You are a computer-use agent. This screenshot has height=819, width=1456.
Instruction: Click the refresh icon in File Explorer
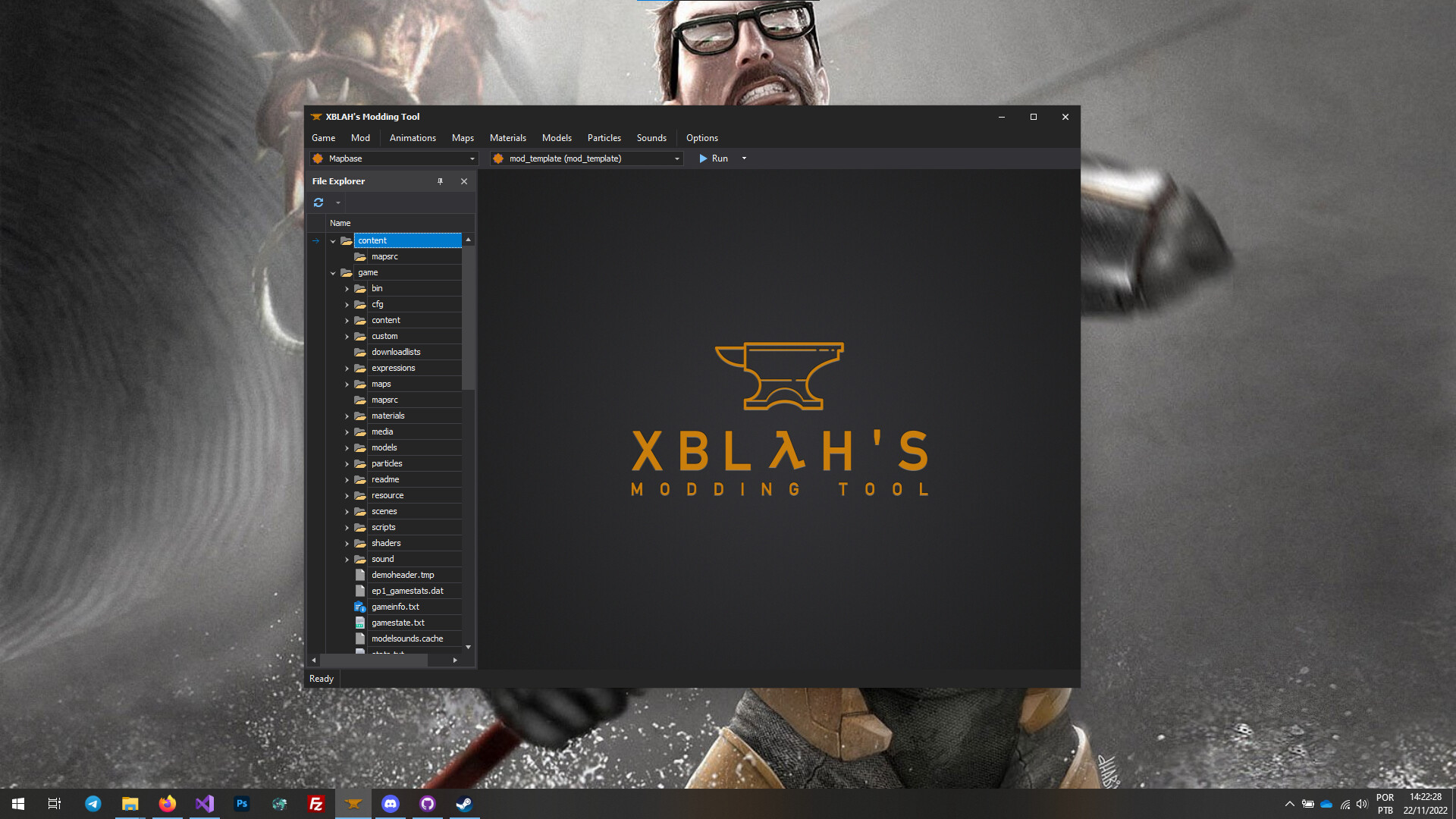[318, 202]
